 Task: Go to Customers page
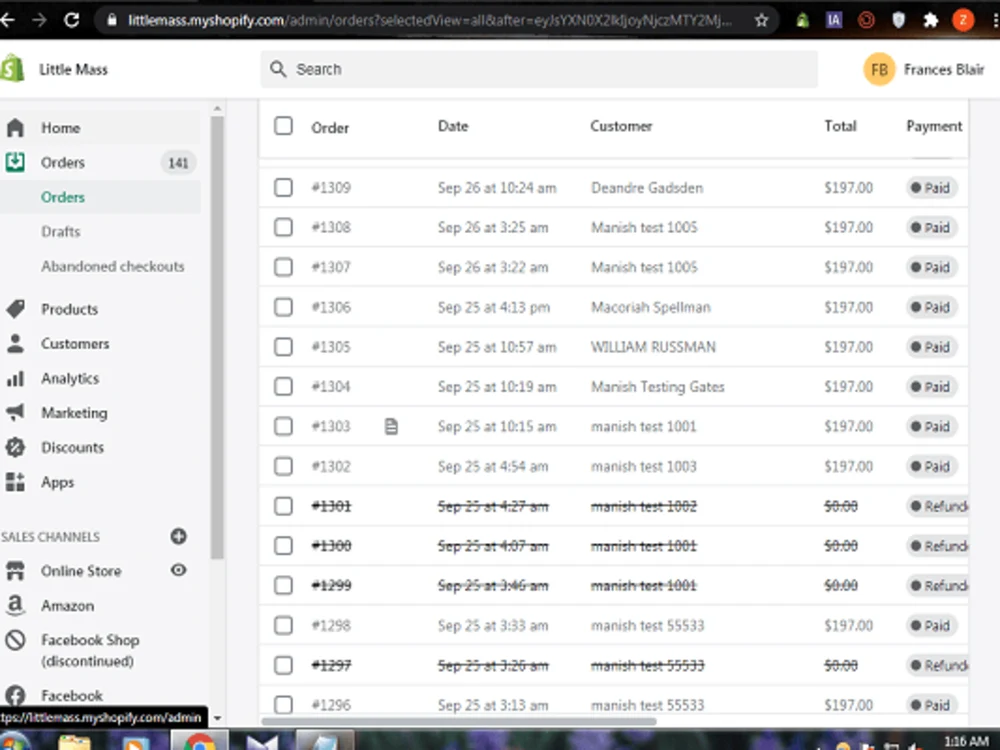(75, 343)
